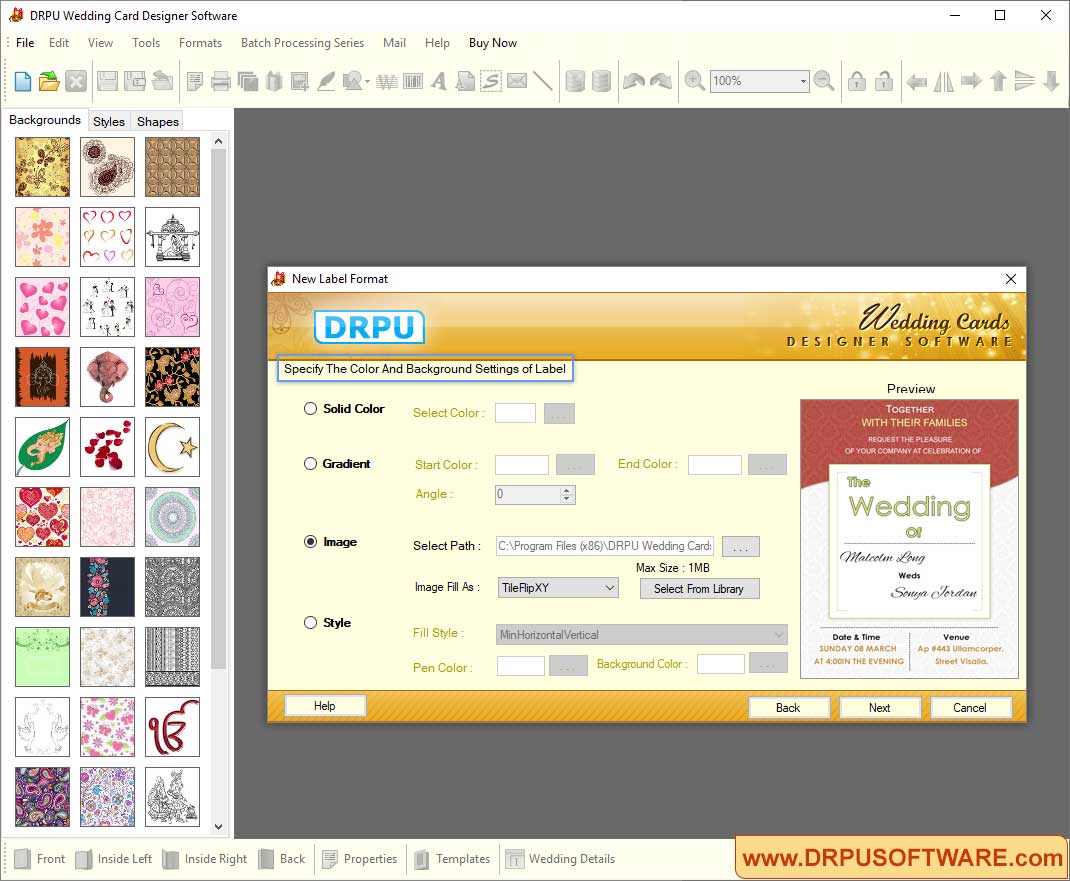Click the Solid Color select color swatch
The image size is (1070, 881).
click(x=515, y=413)
